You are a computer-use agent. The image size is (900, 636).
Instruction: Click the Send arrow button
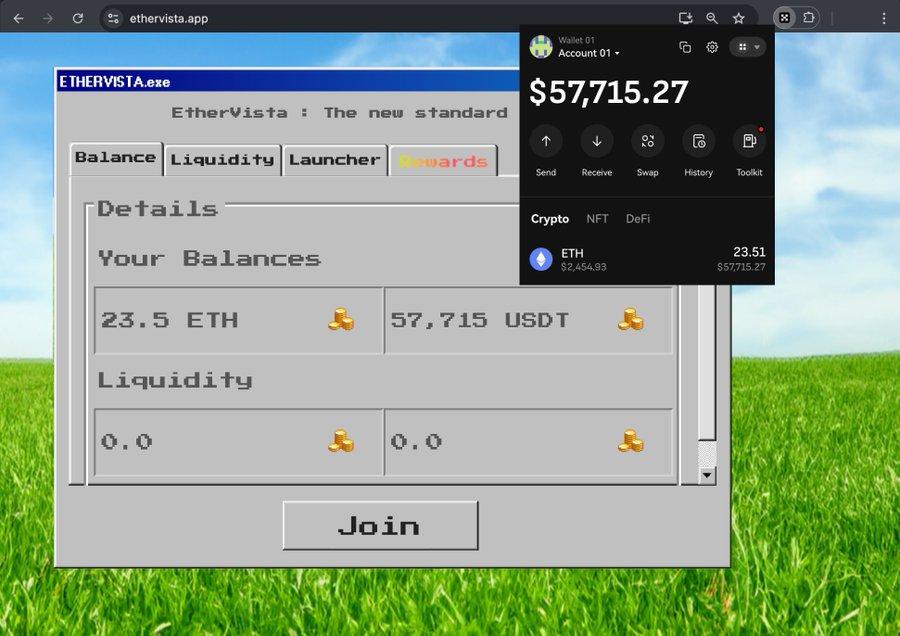tap(546, 141)
